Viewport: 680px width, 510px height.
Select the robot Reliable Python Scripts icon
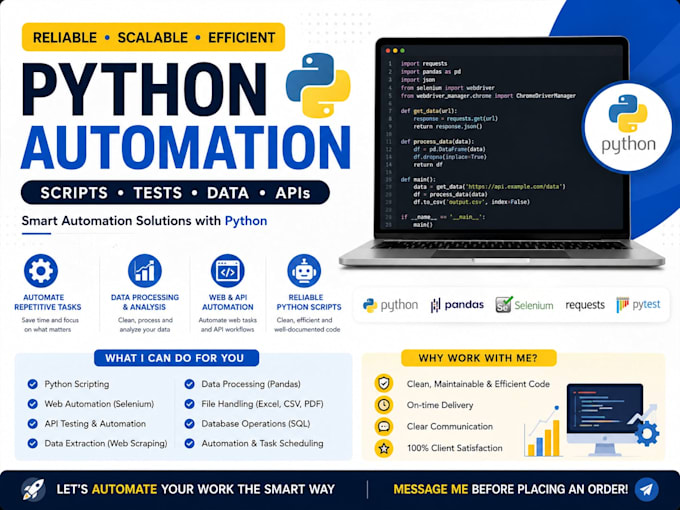[304, 271]
